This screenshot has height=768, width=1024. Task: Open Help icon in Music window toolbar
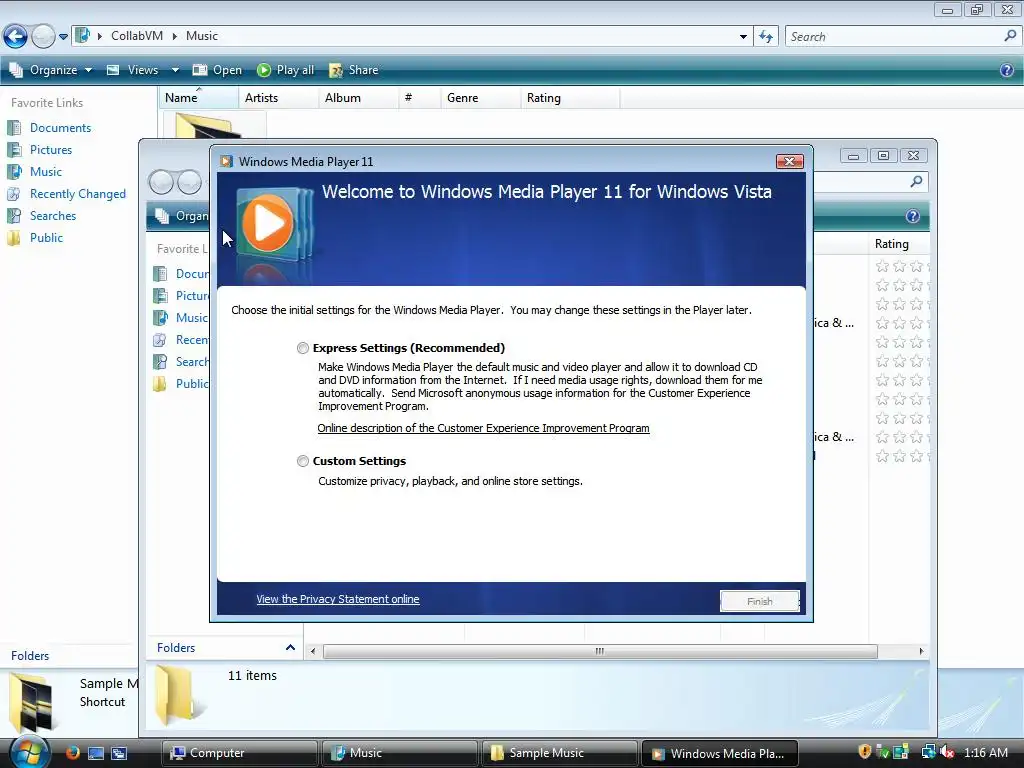(x=1007, y=70)
